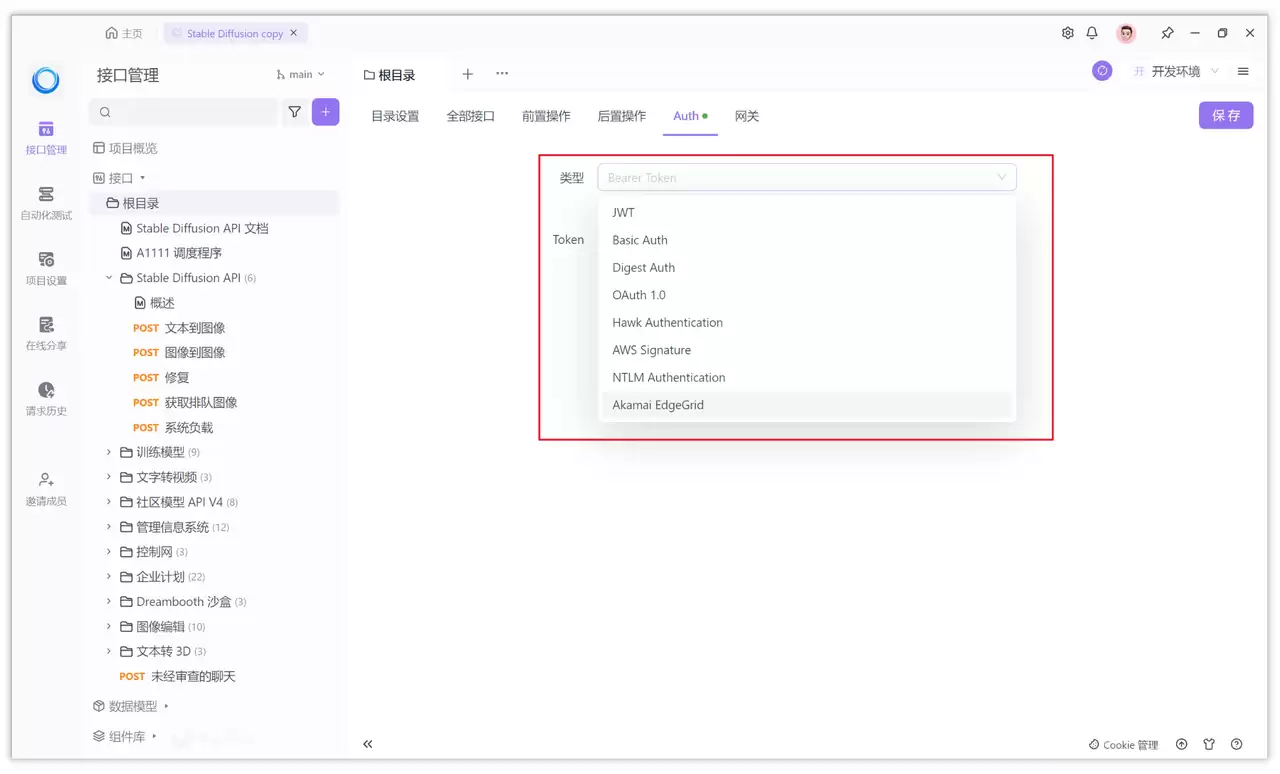Screen dimensions: 1280x774
Task: Close the Stable Diffusion copy tab
Action: pos(294,33)
